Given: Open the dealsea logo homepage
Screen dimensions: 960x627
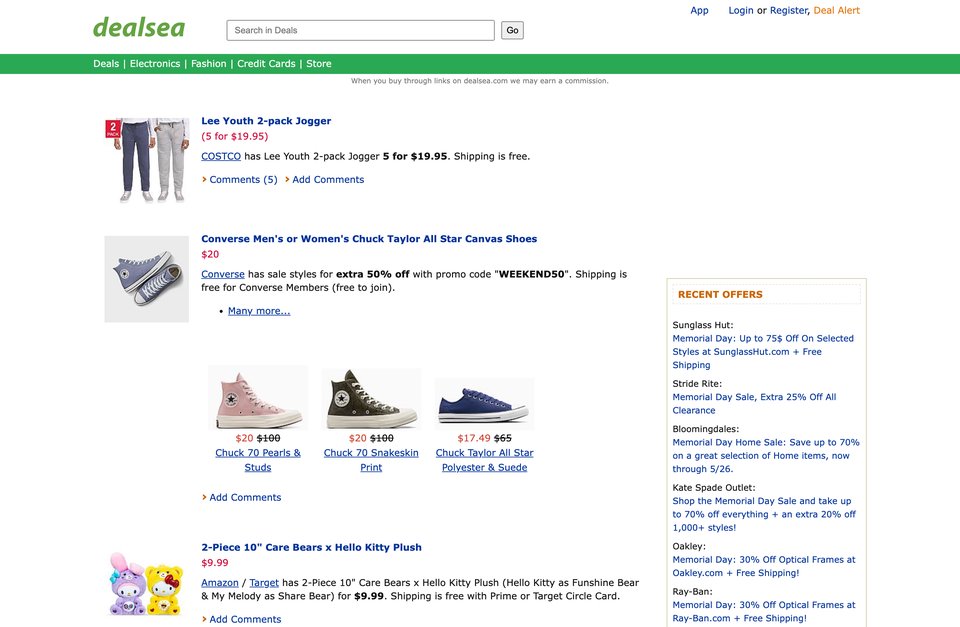Looking at the screenshot, I should pyautogui.click(x=139, y=28).
